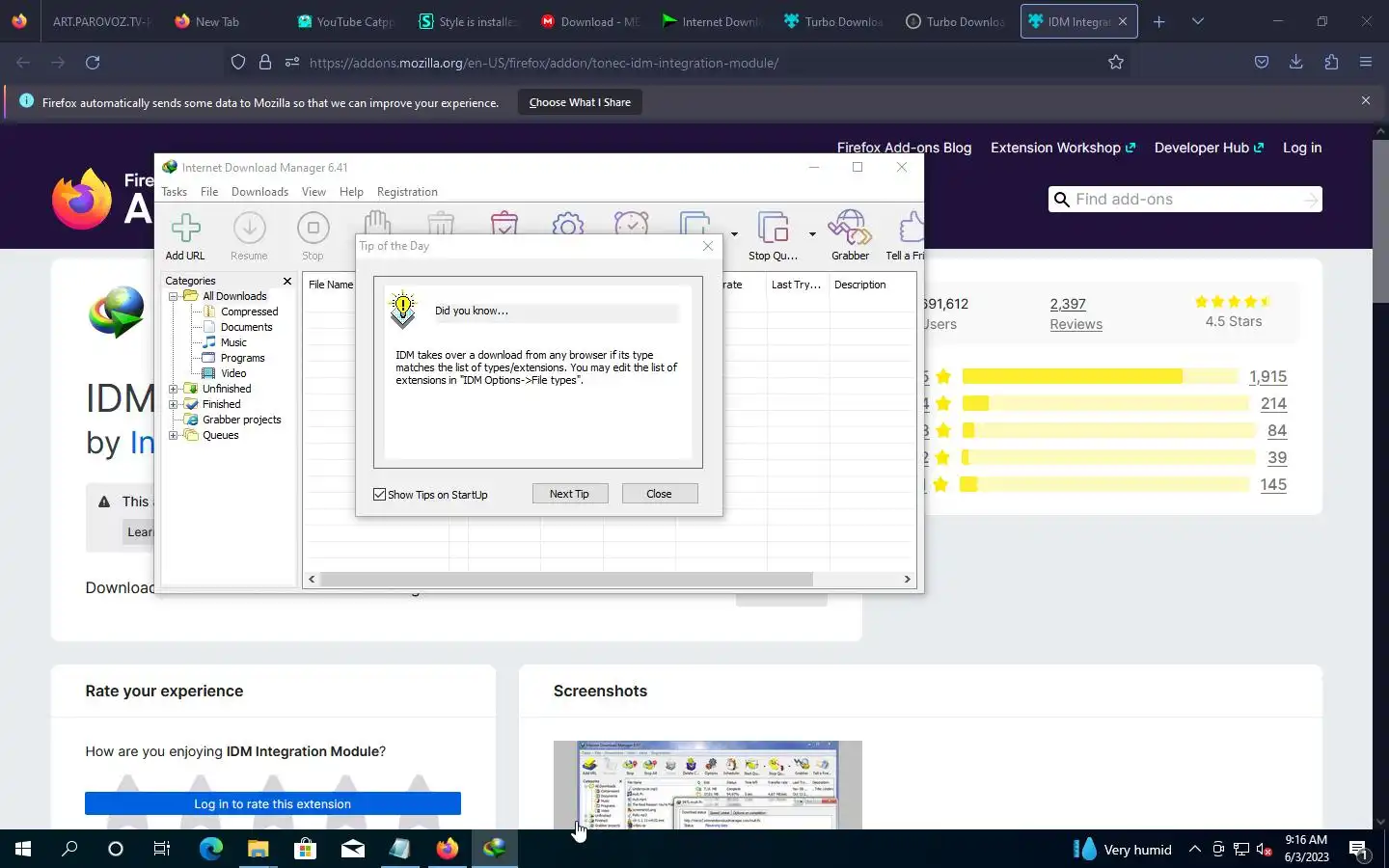Open Firefox downloads panel icon

1295,63
